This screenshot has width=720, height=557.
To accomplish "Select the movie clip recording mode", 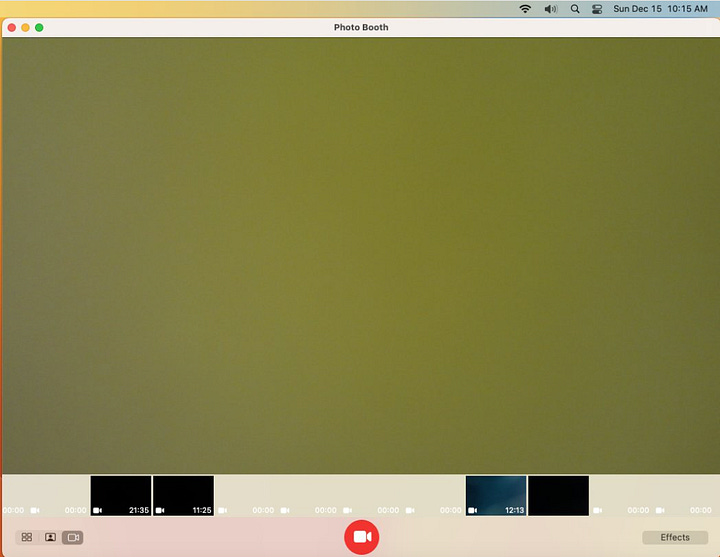I will (73, 537).
